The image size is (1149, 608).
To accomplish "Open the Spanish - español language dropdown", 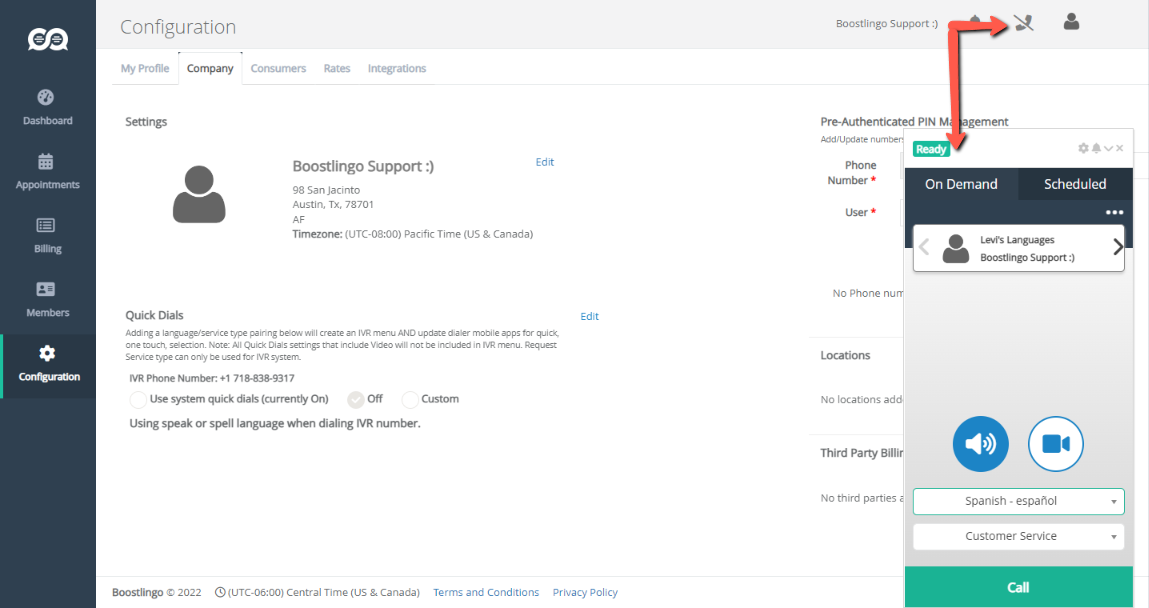I will 1019,501.
